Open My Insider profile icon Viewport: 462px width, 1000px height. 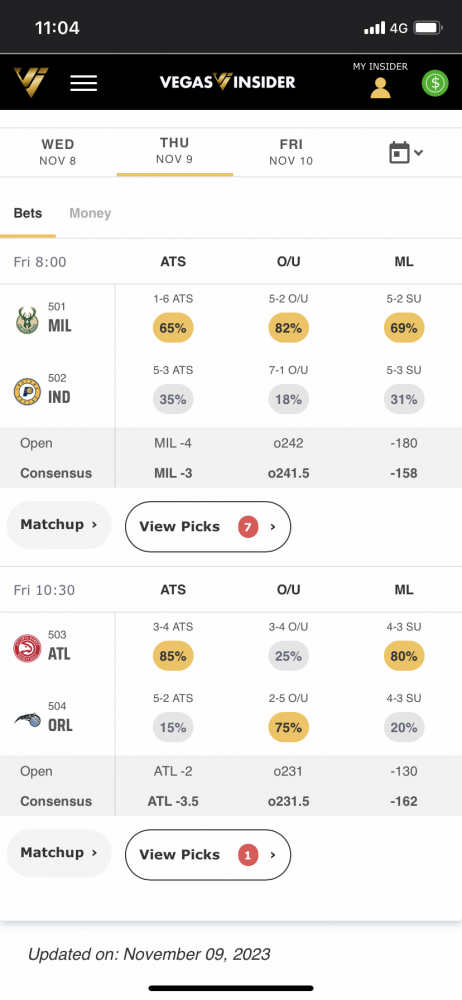380,87
